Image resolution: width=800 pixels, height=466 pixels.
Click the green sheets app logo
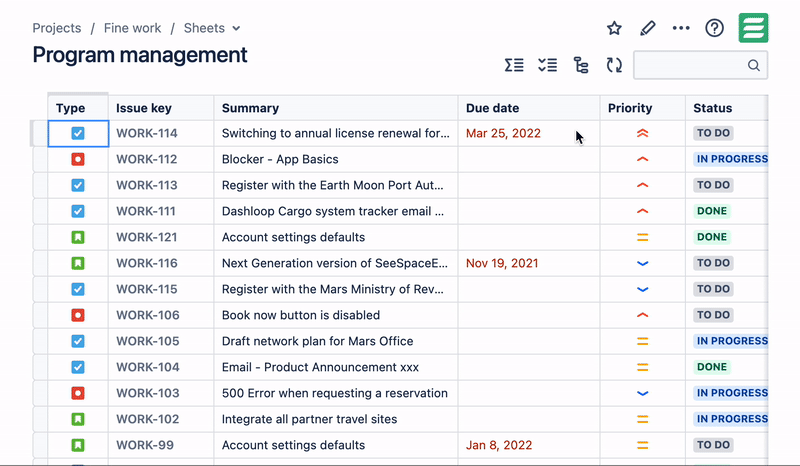point(754,28)
